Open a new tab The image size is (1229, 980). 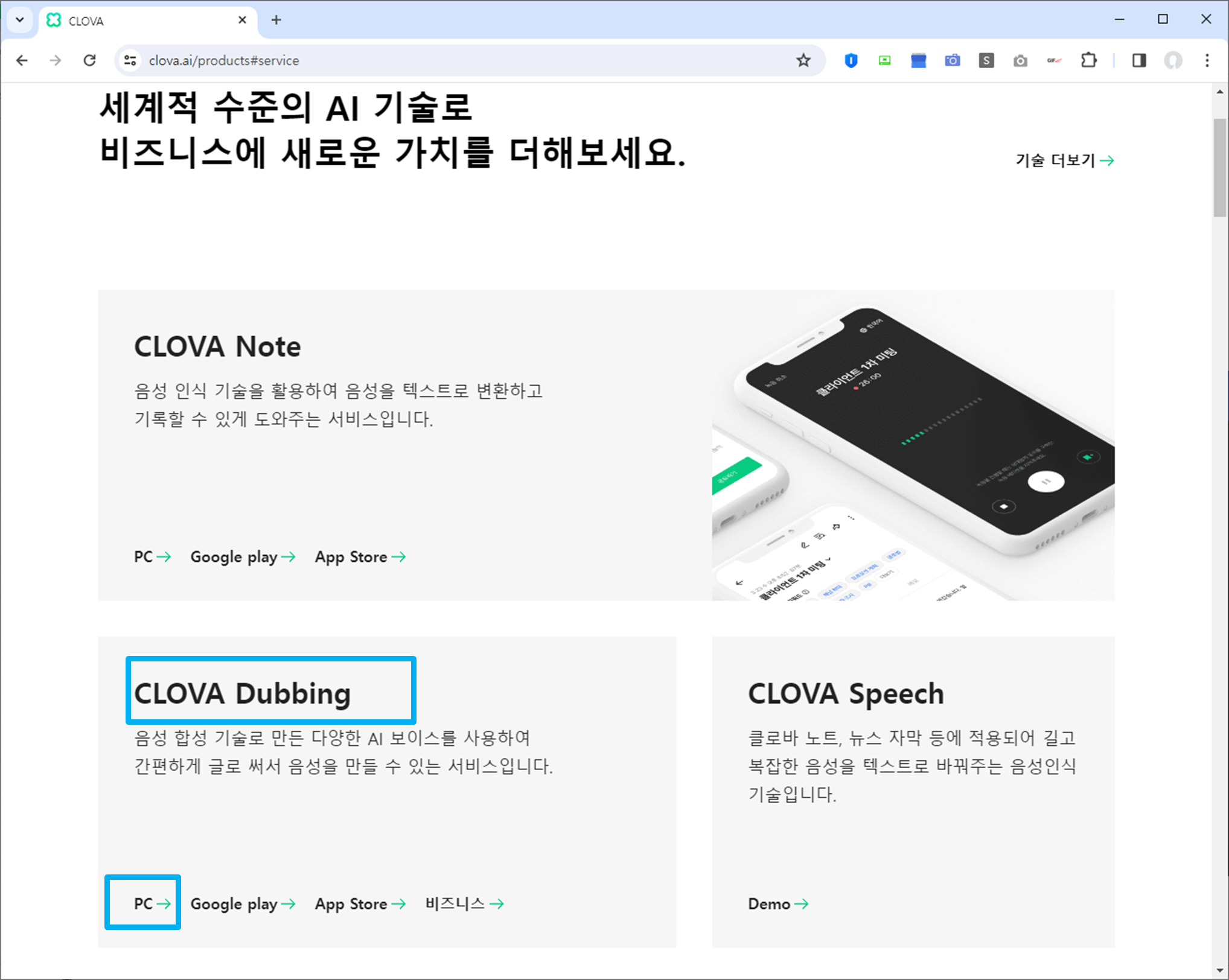tap(276, 20)
